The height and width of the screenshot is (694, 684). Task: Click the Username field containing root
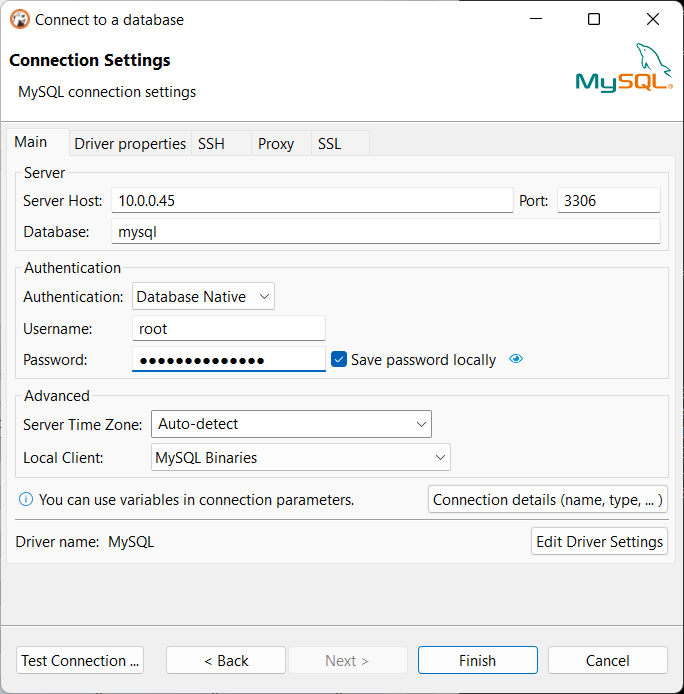click(228, 328)
